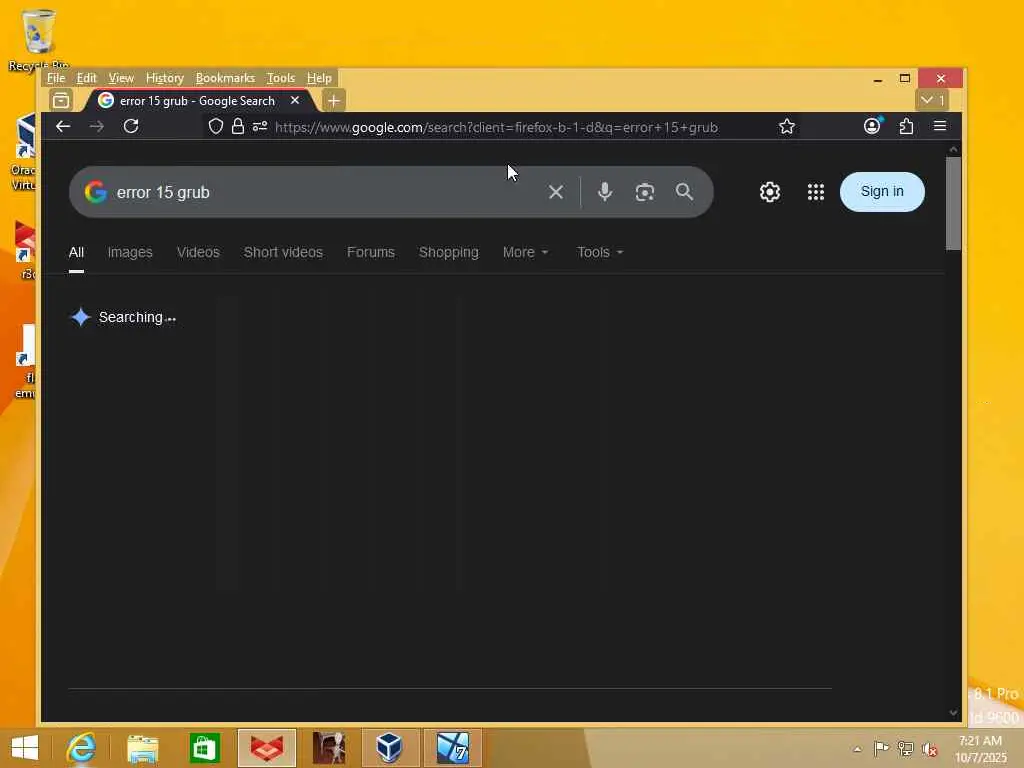Open File Explorer from the taskbar
Image resolution: width=1024 pixels, height=768 pixels.
click(142, 748)
